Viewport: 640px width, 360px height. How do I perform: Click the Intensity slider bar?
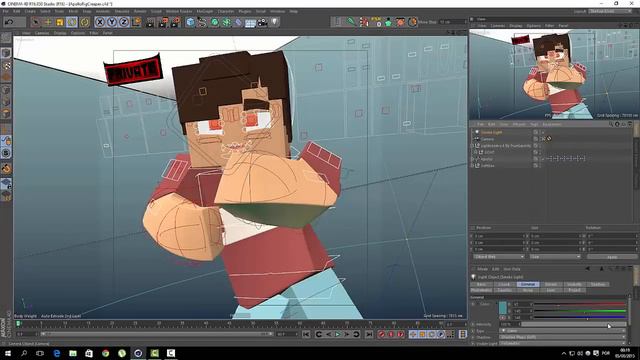tap(573, 324)
